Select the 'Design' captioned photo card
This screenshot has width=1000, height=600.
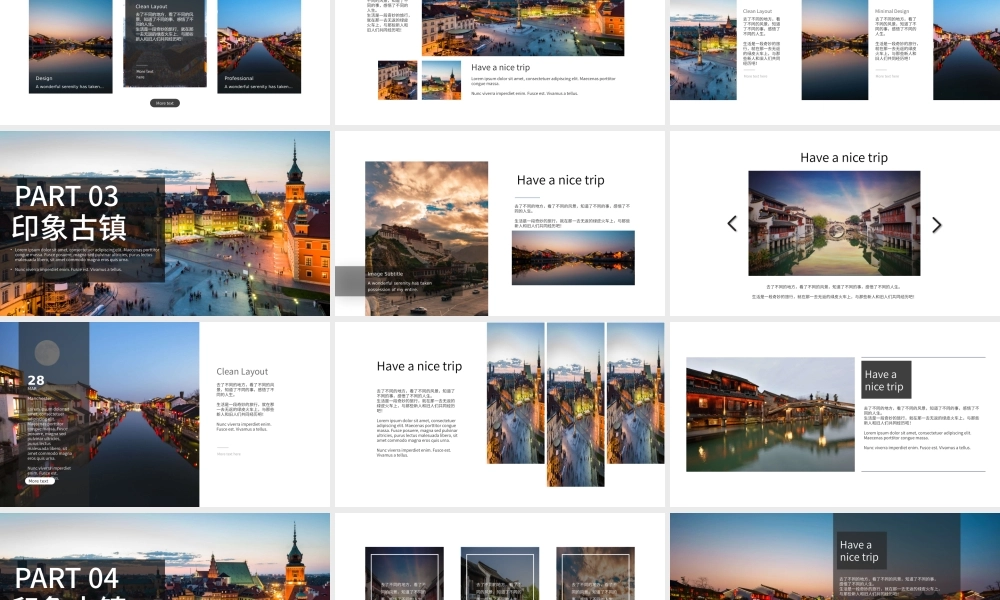point(70,45)
